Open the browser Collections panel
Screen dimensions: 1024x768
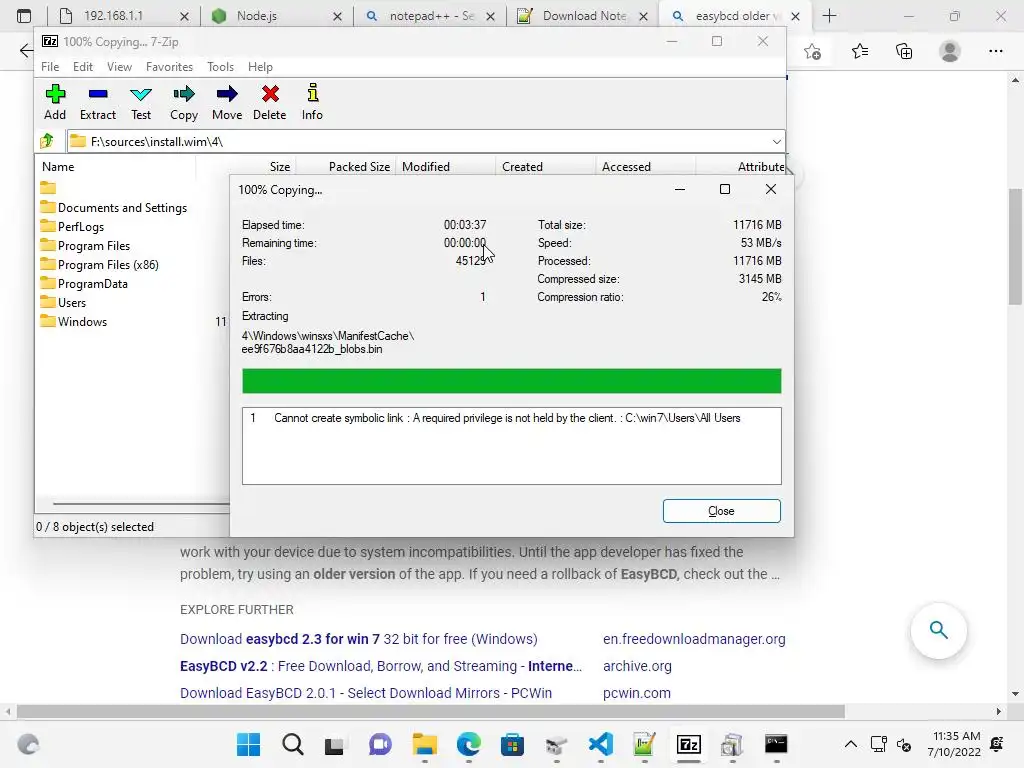pos(904,51)
